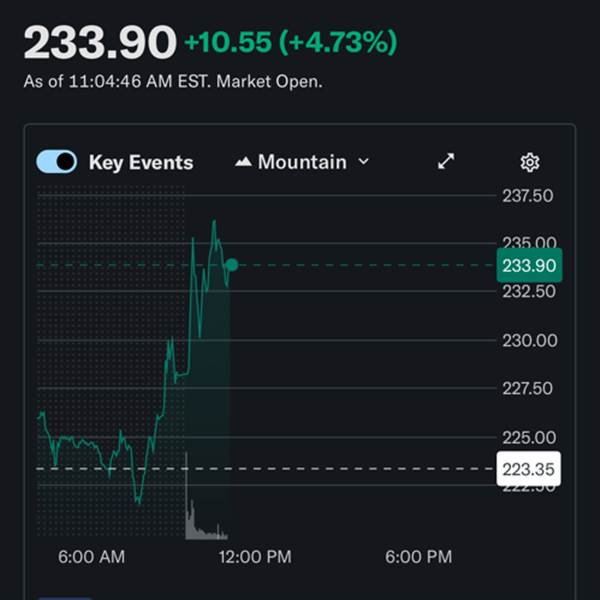Screen dimensions: 600x600
Task: Expand the chart to fullscreen
Action: click(x=447, y=162)
